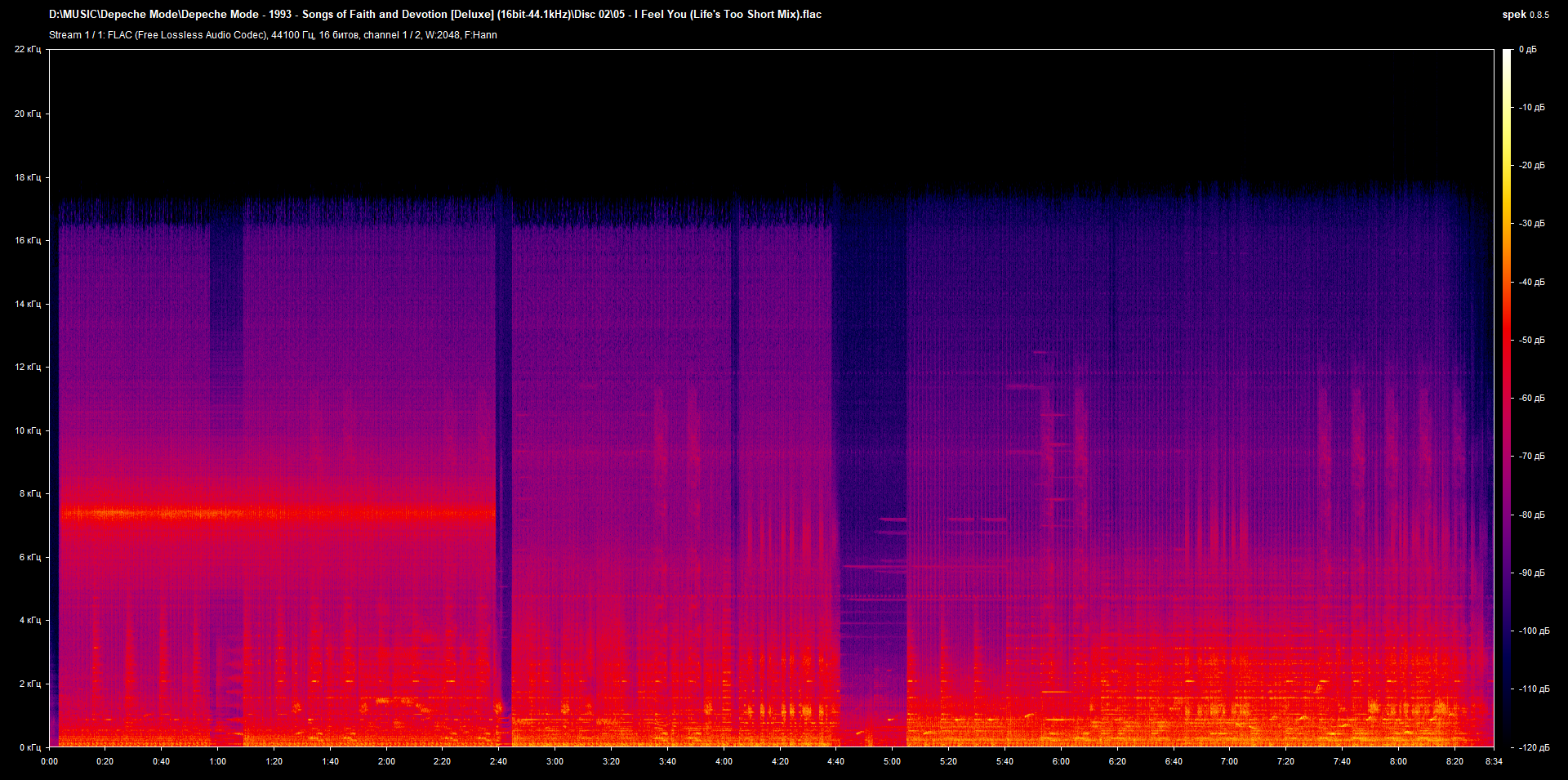Click the 8:34 end time label
Screen dimensions: 1568x780
[x=1494, y=761]
